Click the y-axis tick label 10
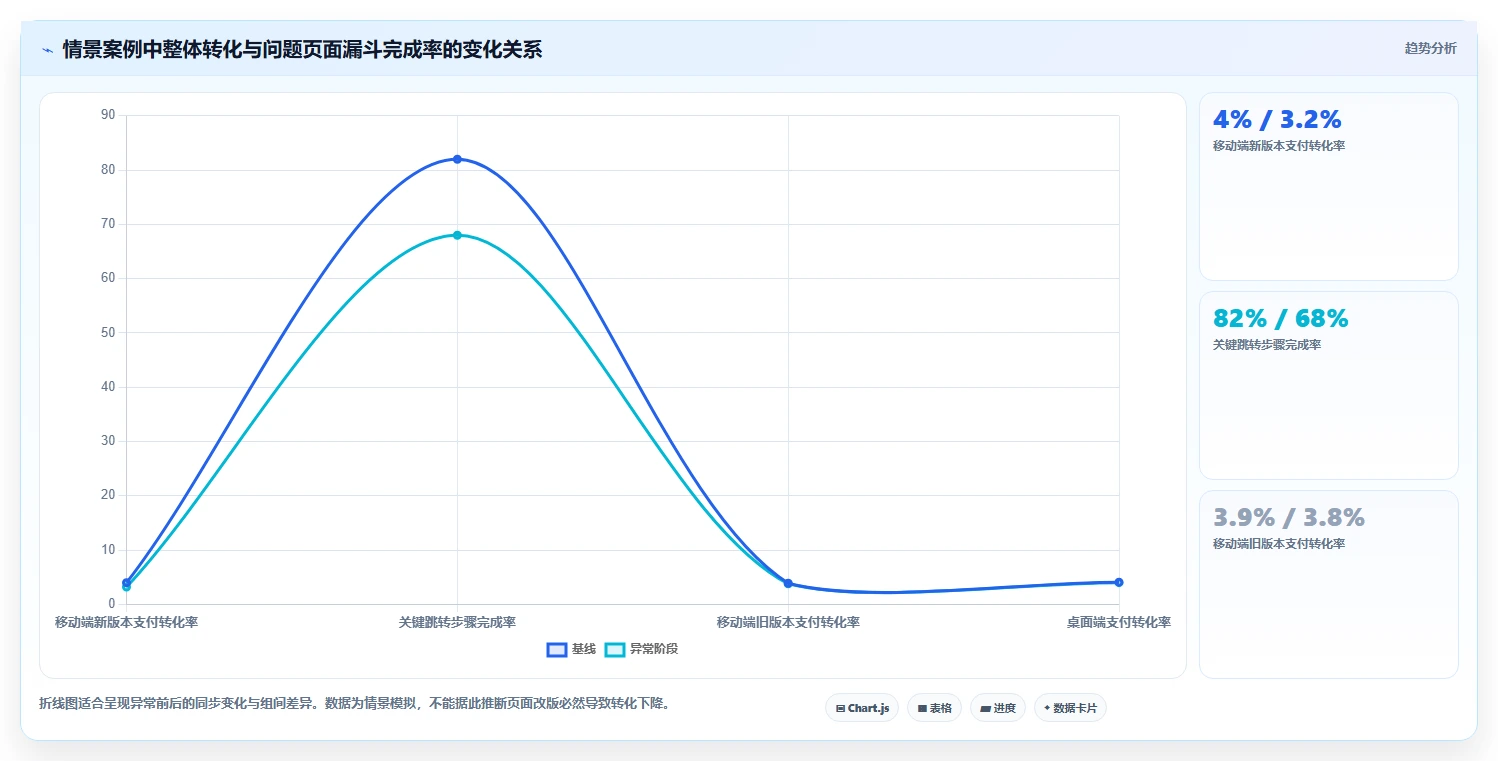The image size is (1498, 761). point(108,550)
